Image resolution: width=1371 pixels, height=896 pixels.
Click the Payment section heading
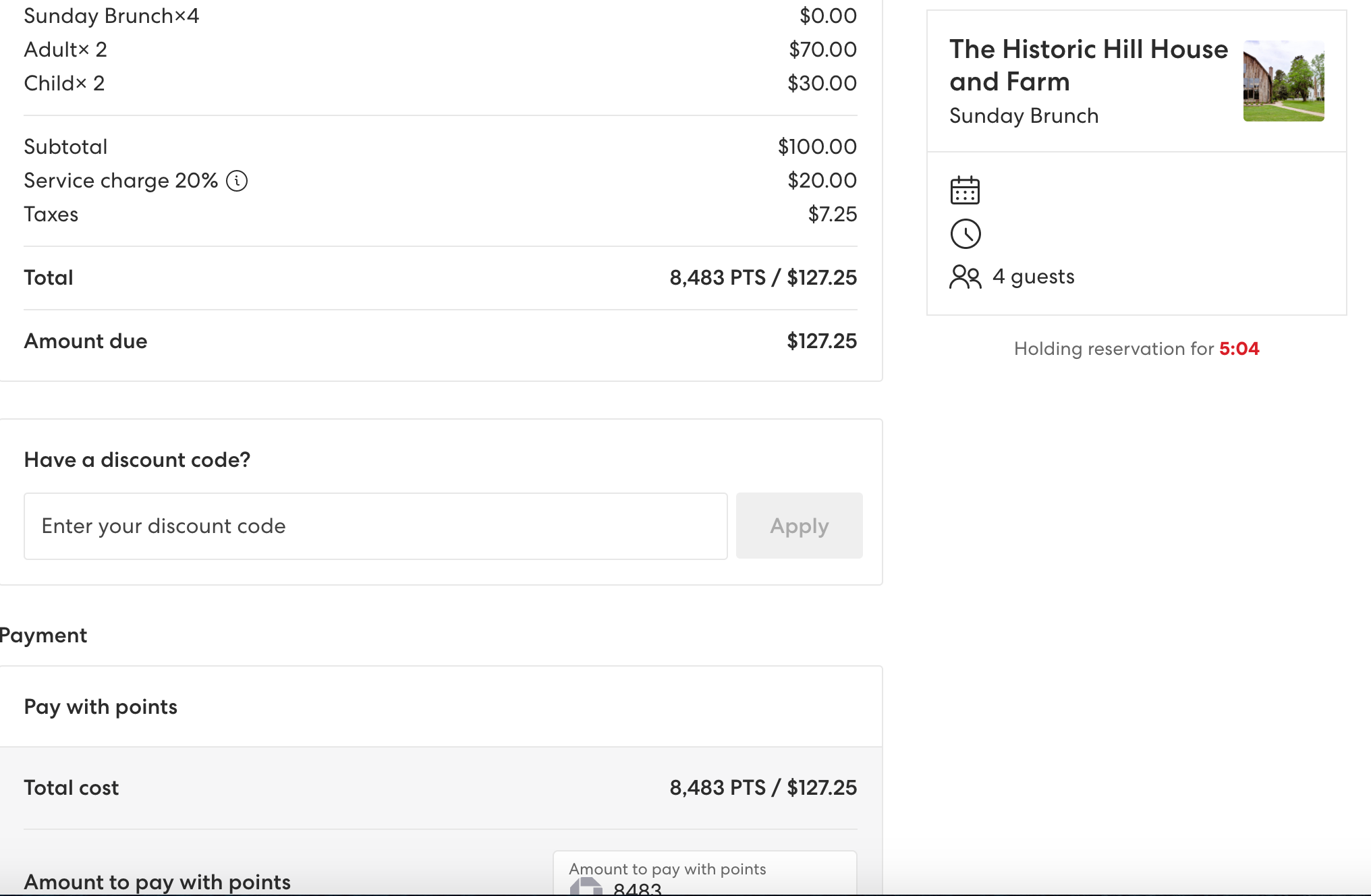click(x=43, y=635)
